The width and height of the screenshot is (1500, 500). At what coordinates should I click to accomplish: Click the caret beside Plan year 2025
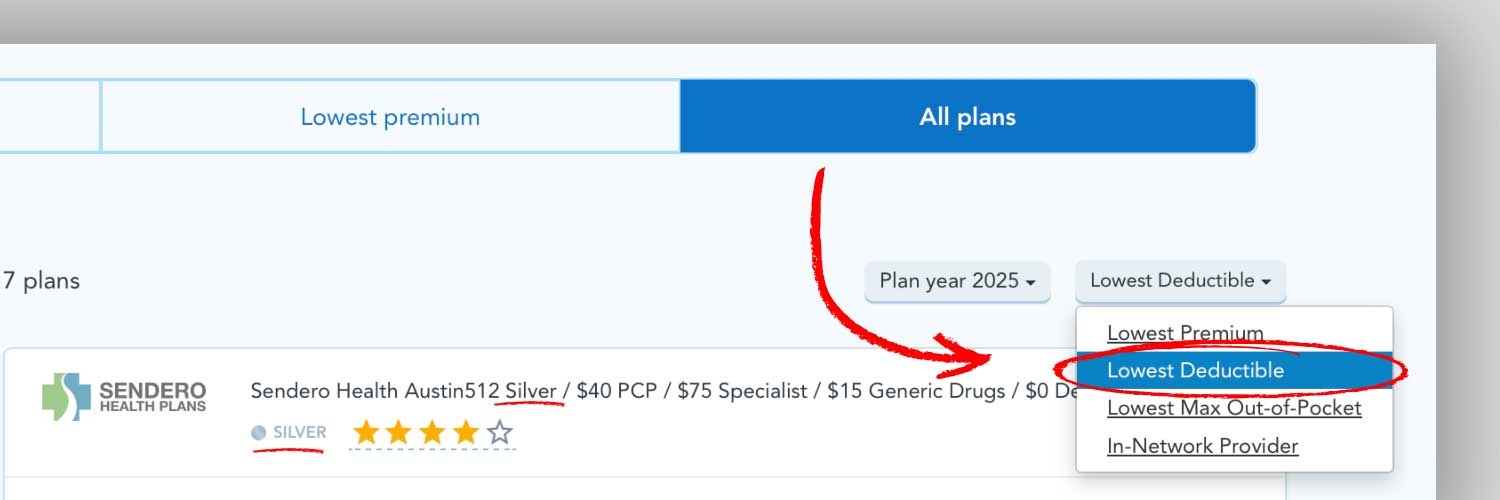click(x=1030, y=283)
